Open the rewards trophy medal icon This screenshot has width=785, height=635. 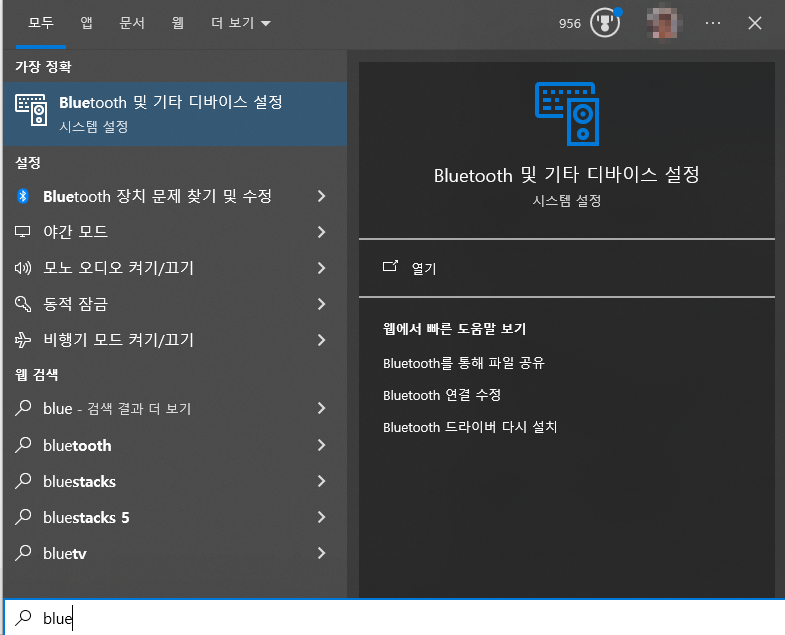point(605,23)
